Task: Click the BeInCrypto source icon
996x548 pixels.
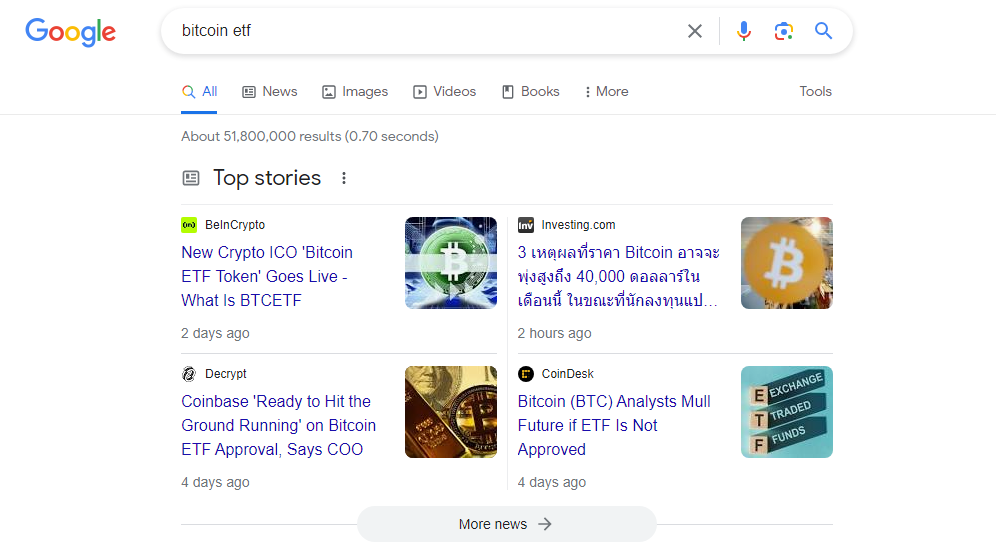Action: (189, 225)
